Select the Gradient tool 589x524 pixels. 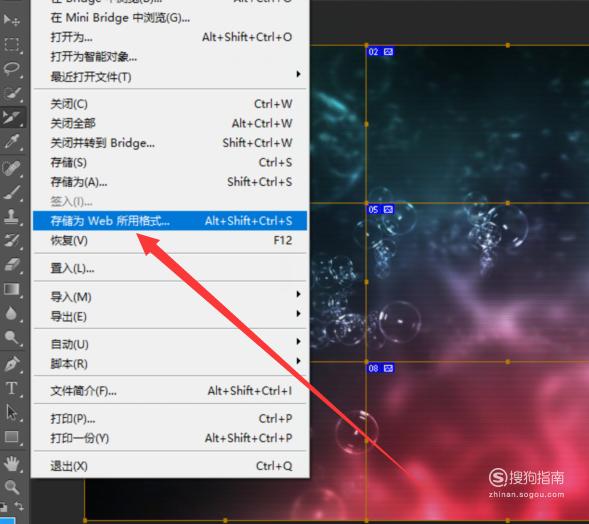tap(11, 289)
